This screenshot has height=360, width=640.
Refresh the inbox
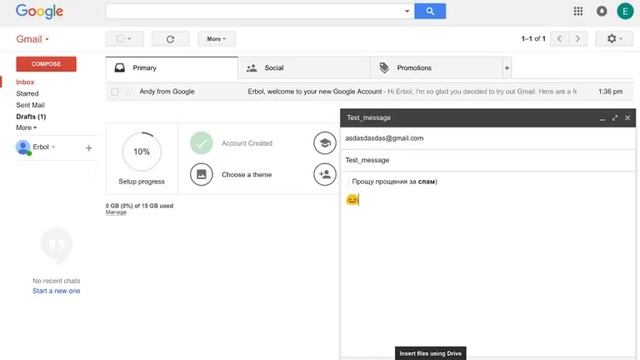tap(170, 39)
